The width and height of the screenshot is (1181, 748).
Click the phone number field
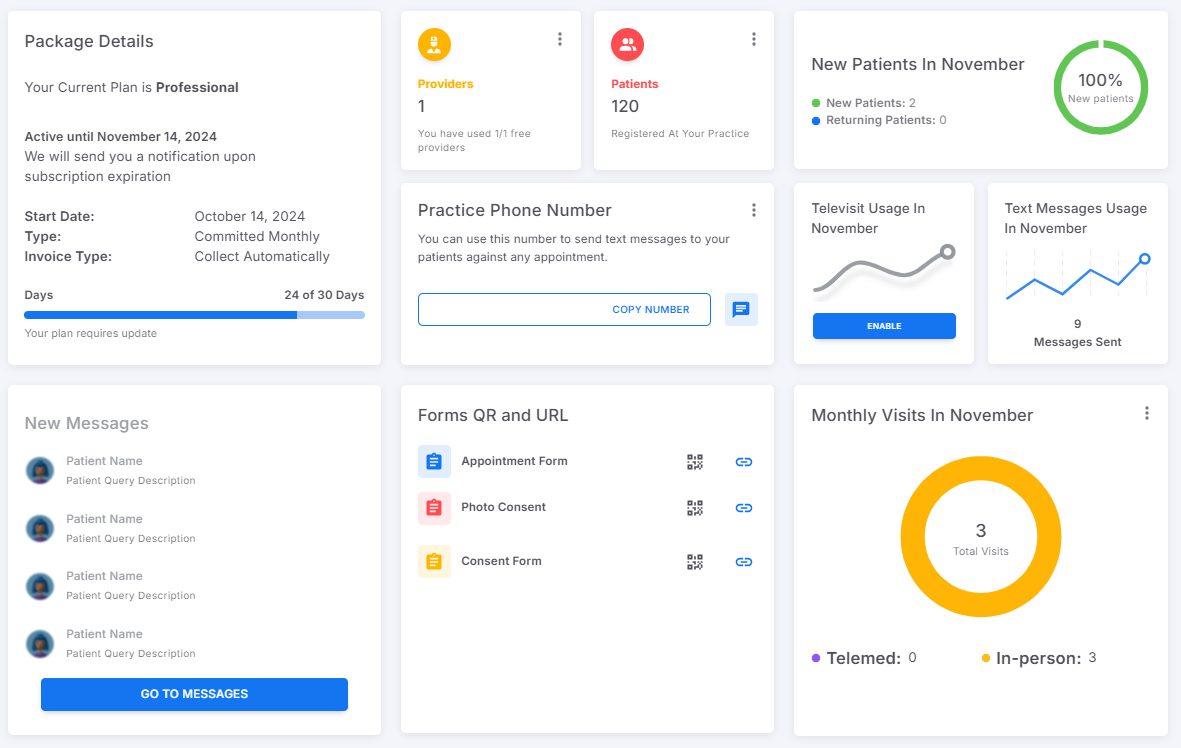tap(564, 310)
